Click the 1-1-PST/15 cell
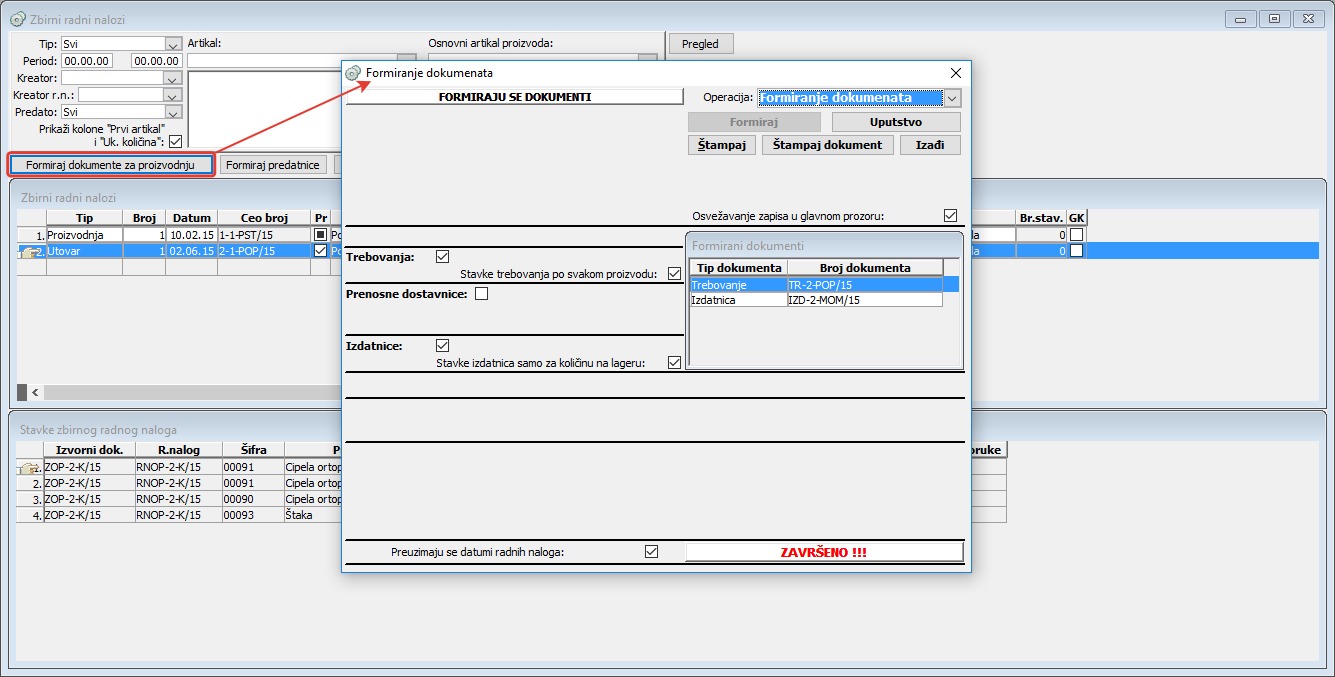 tap(264, 235)
